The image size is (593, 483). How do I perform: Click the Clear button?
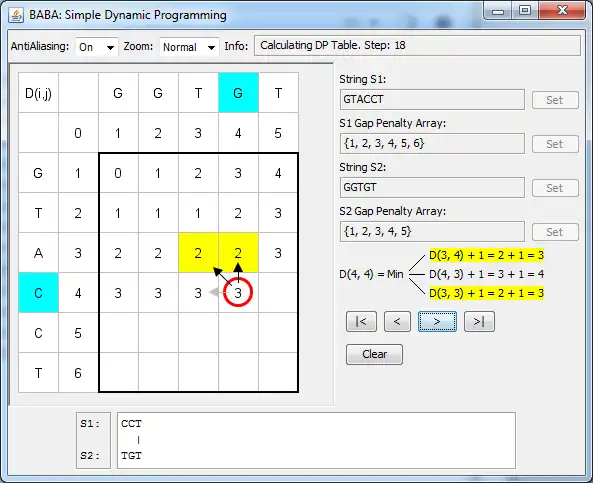click(374, 354)
